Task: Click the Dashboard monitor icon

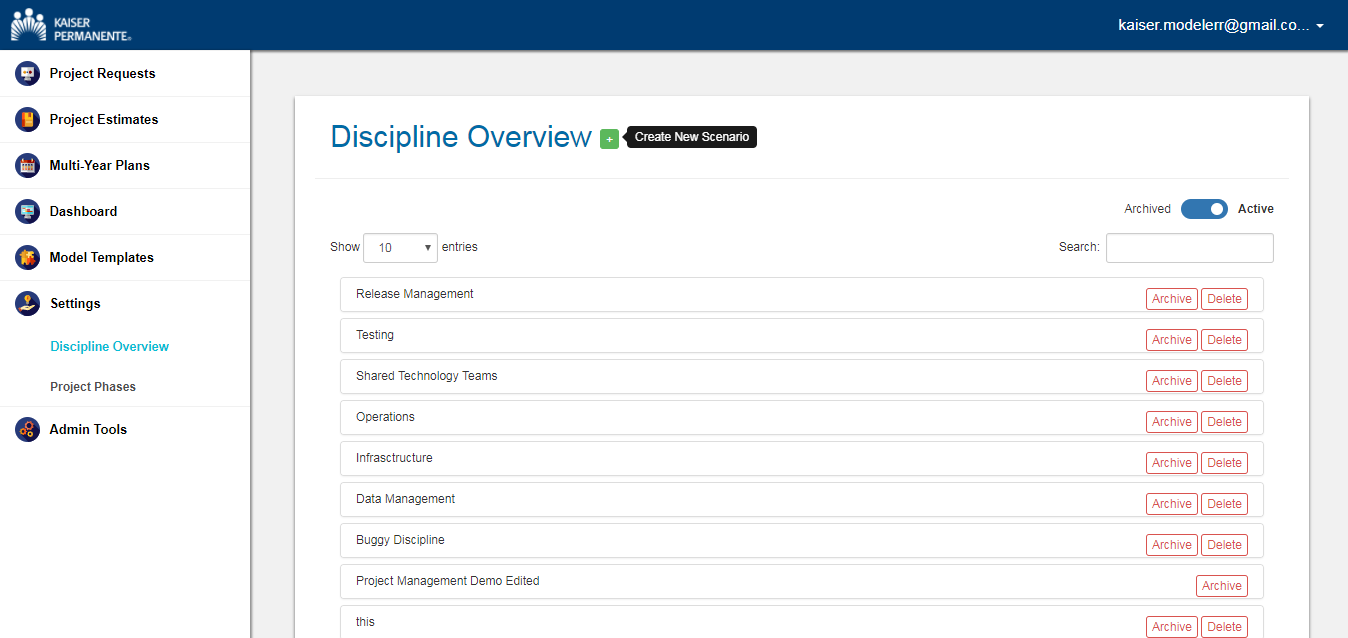Action: pyautogui.click(x=27, y=211)
